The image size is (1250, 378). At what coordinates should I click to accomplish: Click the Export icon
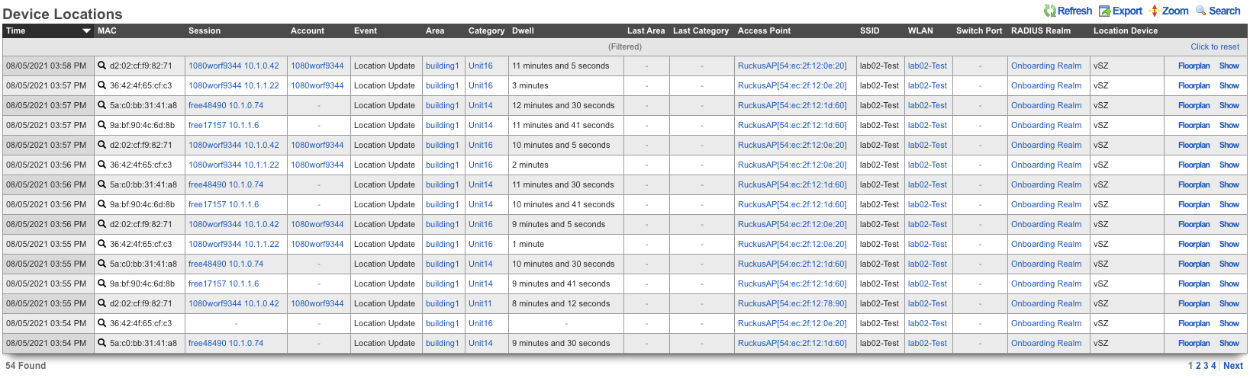coord(1104,11)
